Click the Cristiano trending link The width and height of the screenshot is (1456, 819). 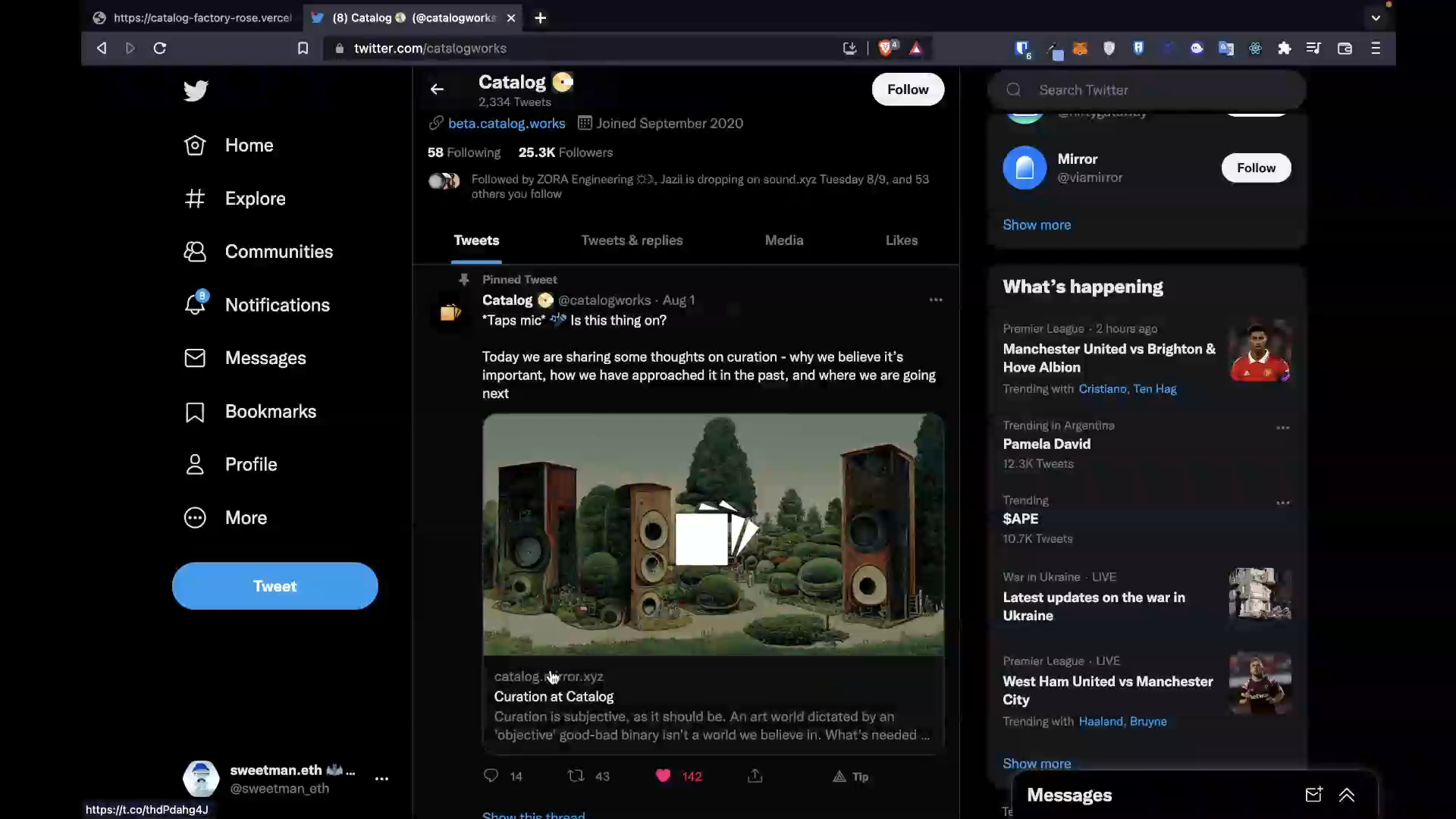(1103, 389)
